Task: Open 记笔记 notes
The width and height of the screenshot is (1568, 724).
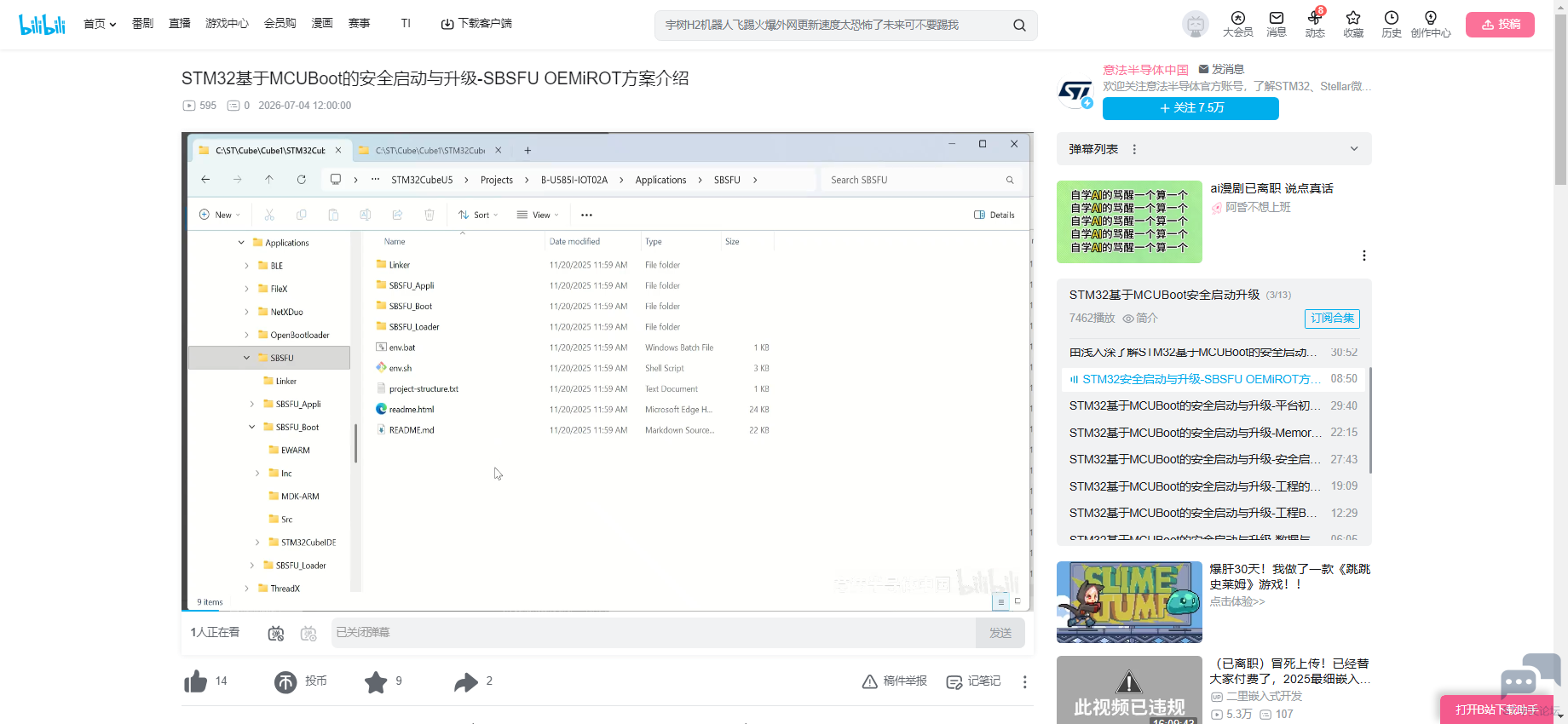Action: (x=974, y=681)
